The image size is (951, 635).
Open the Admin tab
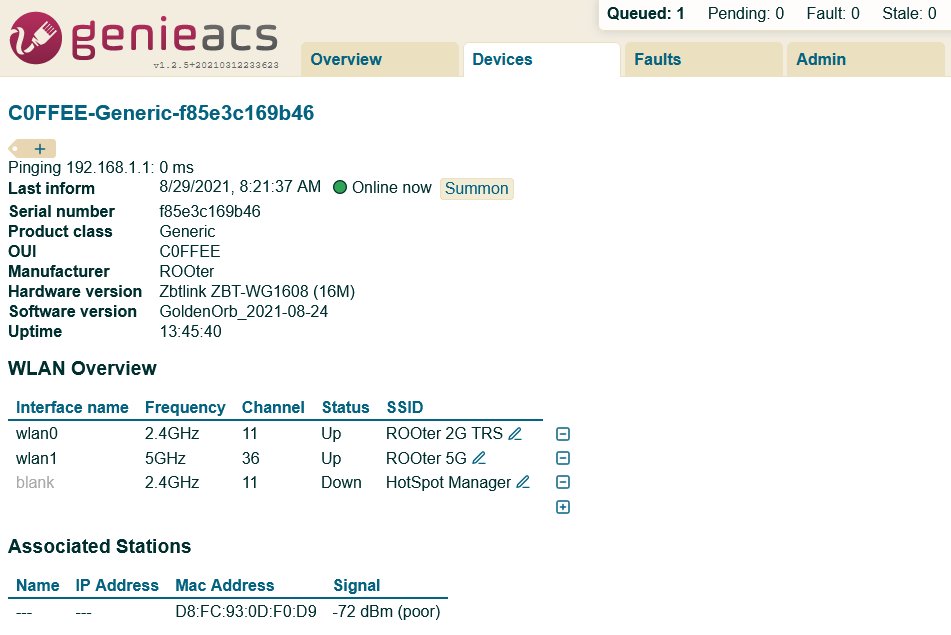[865, 59]
